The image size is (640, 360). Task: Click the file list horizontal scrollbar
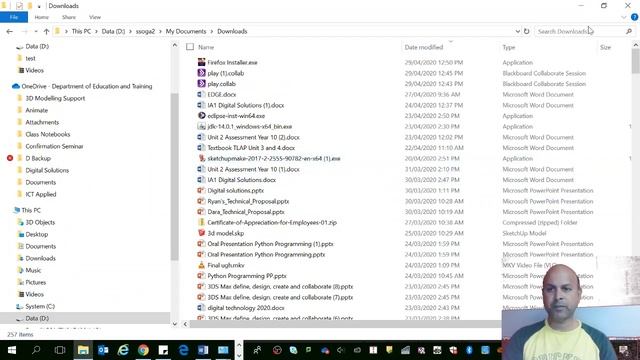point(345,324)
